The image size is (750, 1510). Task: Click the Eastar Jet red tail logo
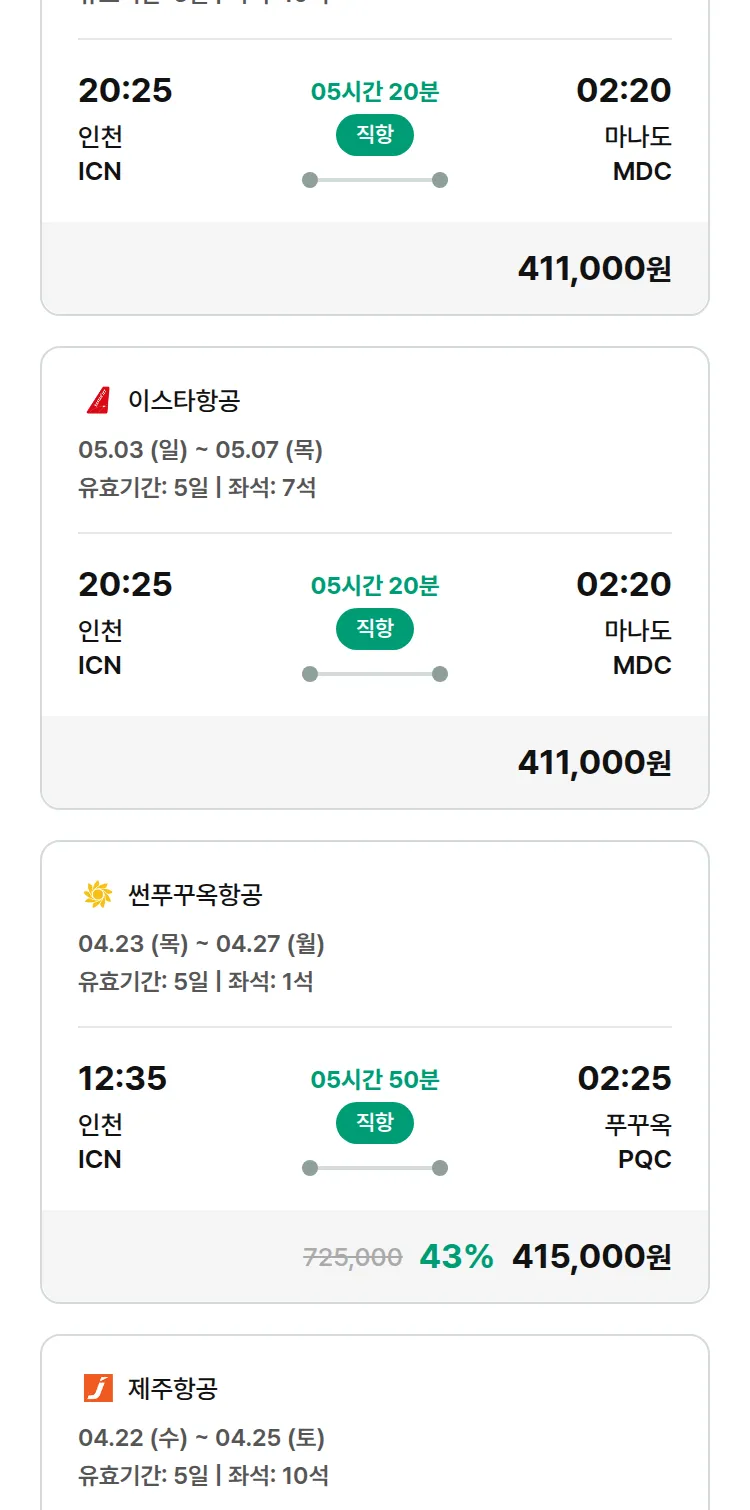pos(98,401)
